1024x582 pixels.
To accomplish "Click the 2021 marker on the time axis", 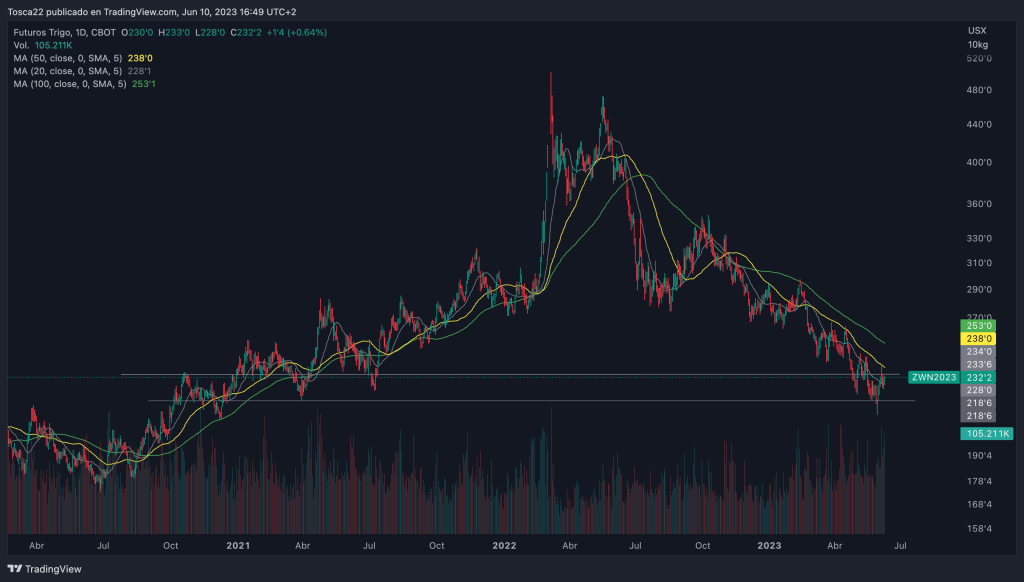I will pos(238,546).
